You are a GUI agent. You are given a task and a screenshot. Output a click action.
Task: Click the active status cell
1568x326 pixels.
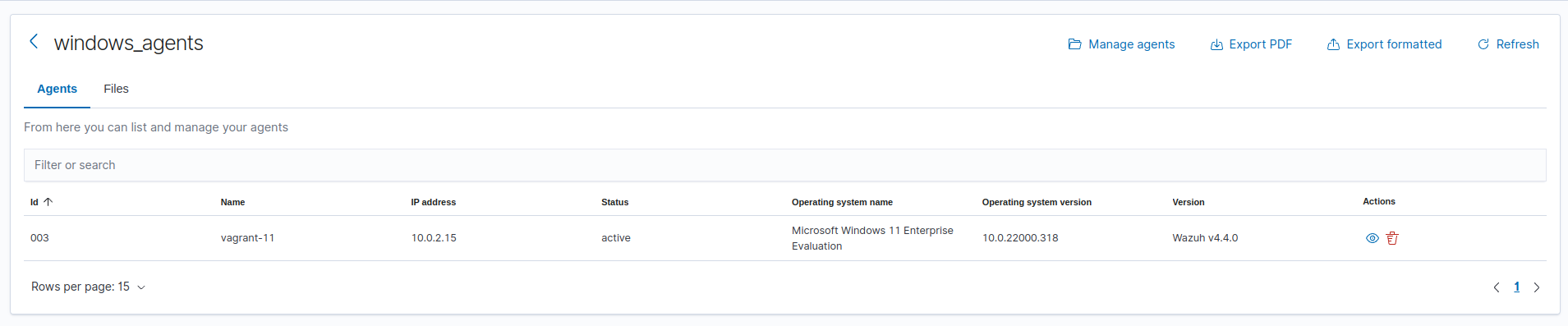coord(616,238)
